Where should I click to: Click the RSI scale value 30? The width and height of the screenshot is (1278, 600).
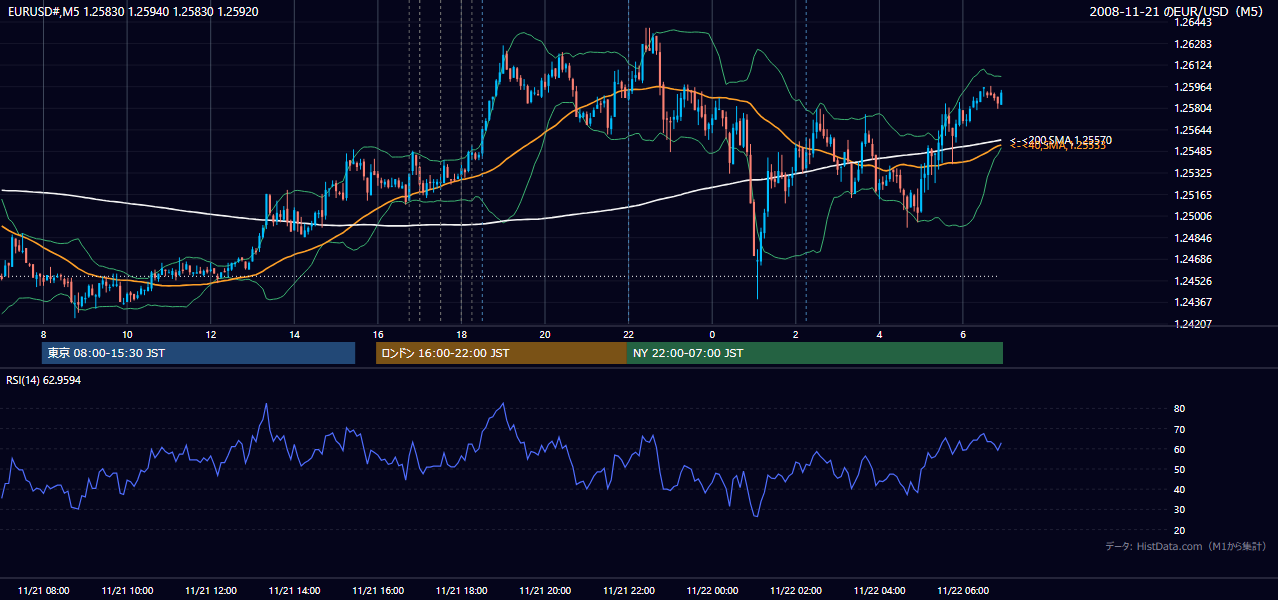(x=1179, y=510)
